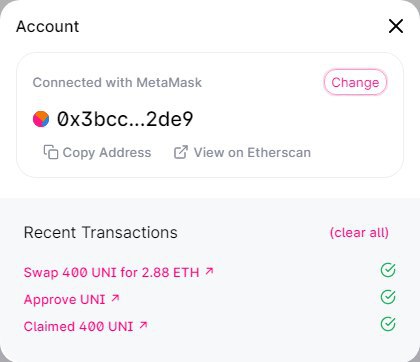Image resolution: width=420 pixels, height=362 pixels.
Task: Open the Claimed 400 UNI transaction
Action: 78,326
